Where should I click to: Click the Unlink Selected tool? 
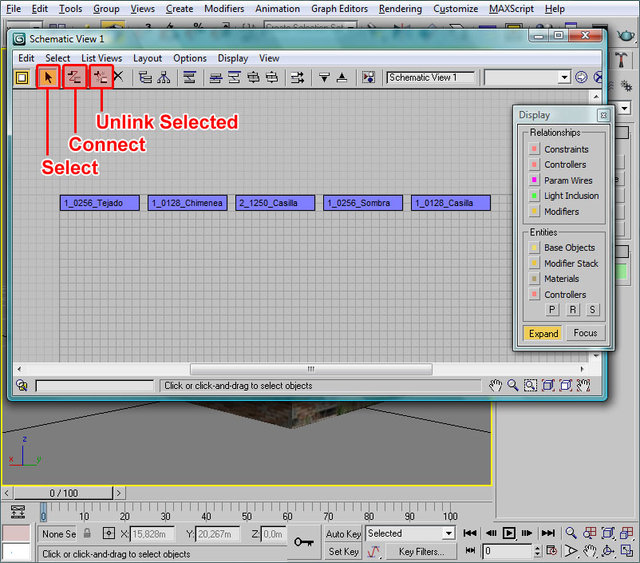[100, 77]
